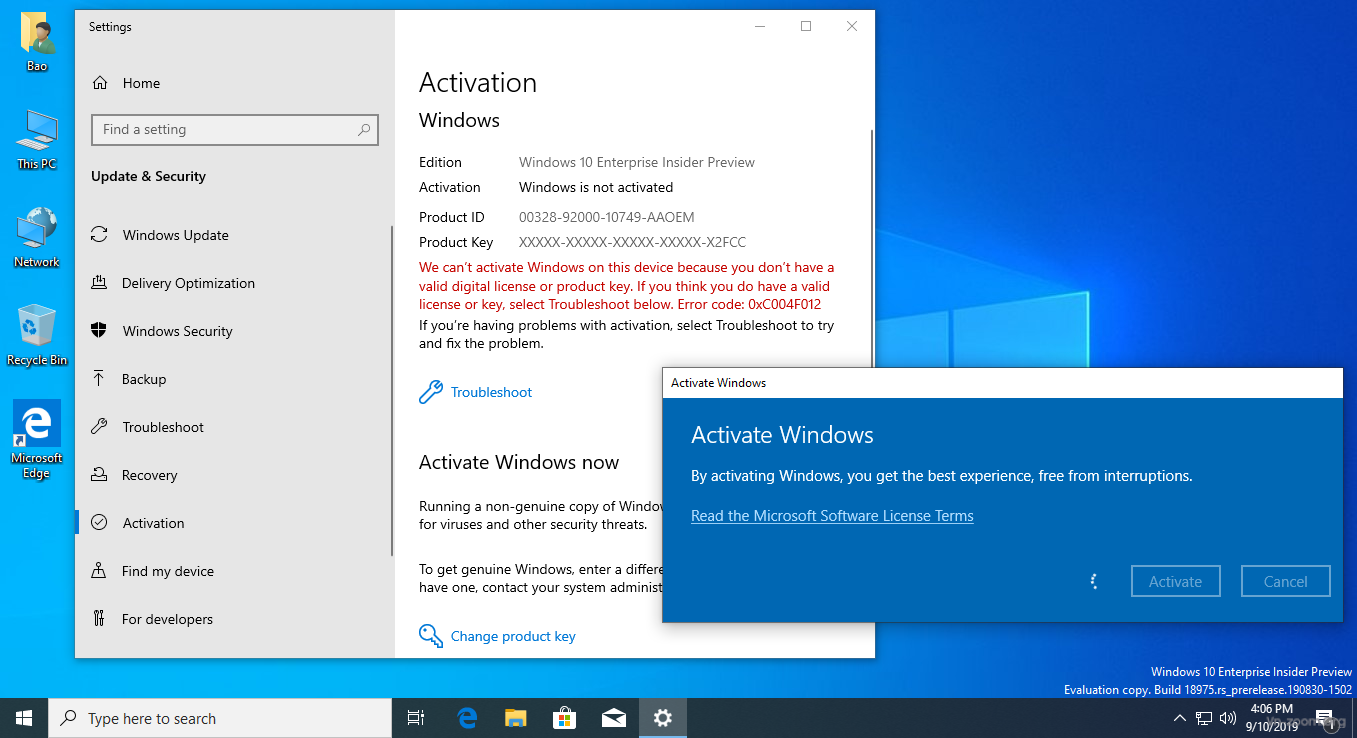Screen dimensions: 1357x738
Task: Select the For developers icon
Action: pyautogui.click(x=99, y=619)
